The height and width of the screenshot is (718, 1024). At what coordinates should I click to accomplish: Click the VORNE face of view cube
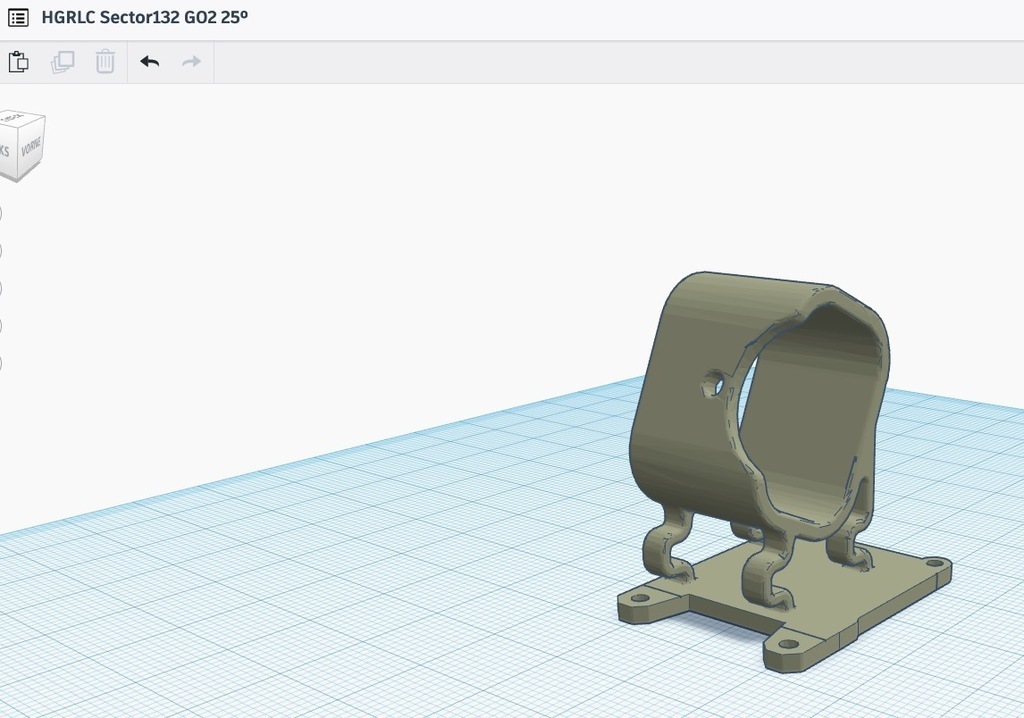pos(31,148)
